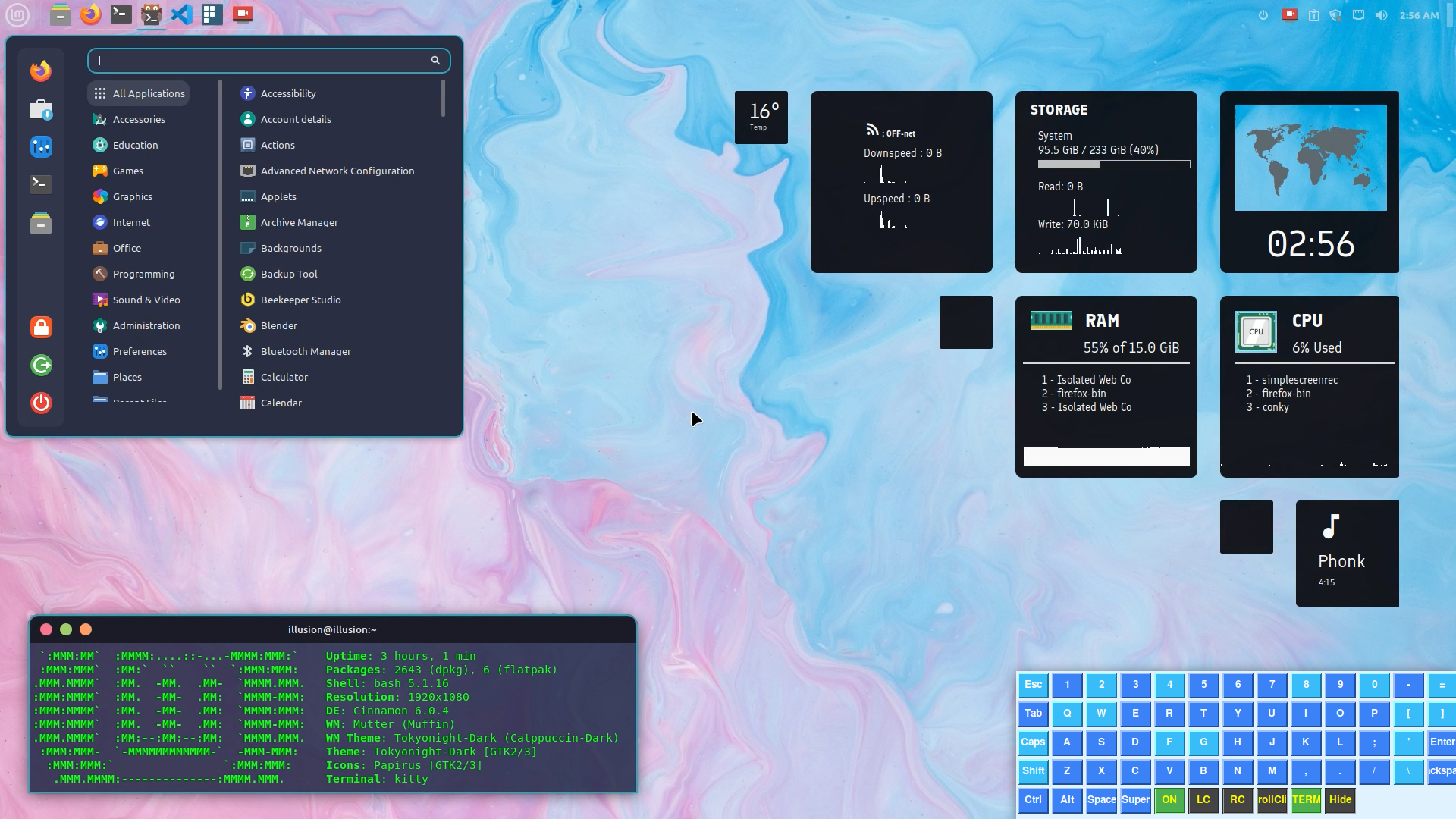
Task: Open the Programming category
Action: [139, 274]
